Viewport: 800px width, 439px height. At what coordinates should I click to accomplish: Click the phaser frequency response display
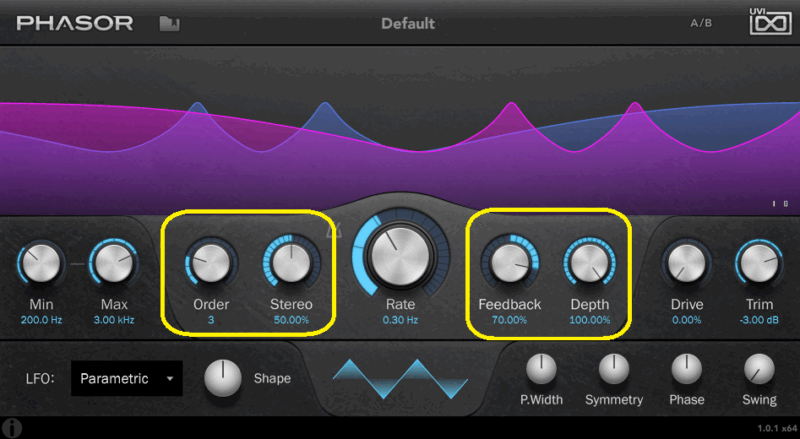400,130
